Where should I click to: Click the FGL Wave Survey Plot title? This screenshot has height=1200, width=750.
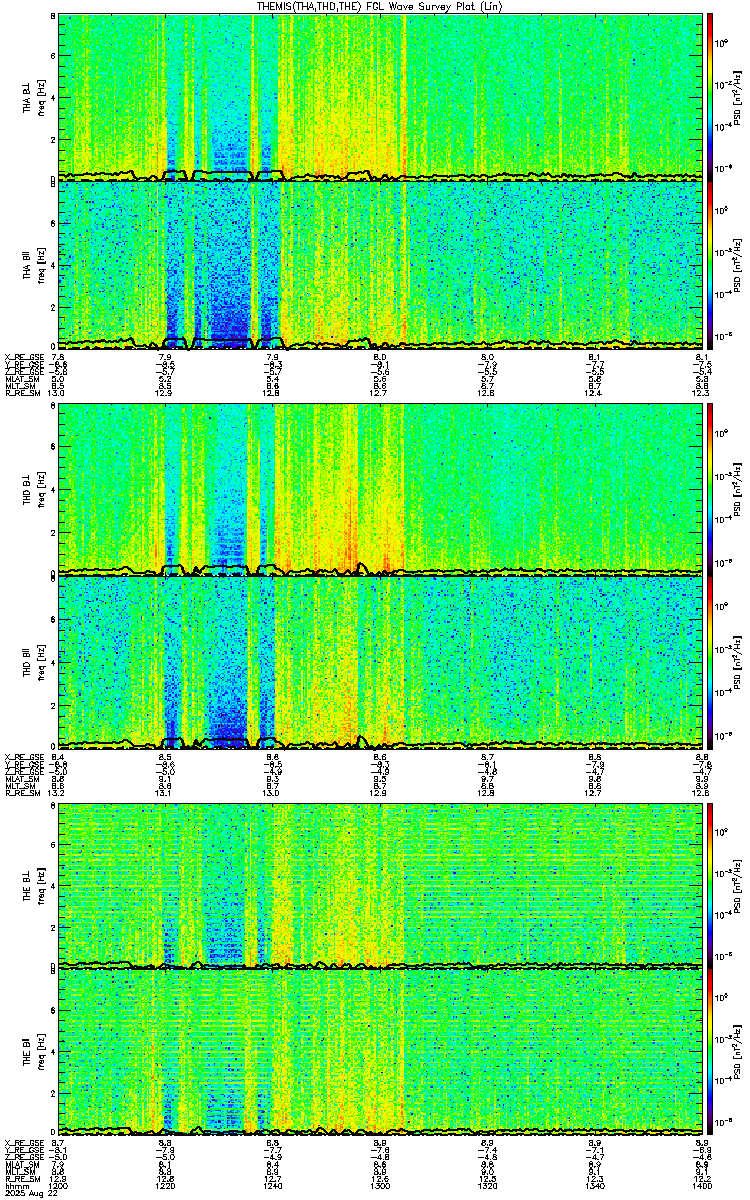pos(375,6)
